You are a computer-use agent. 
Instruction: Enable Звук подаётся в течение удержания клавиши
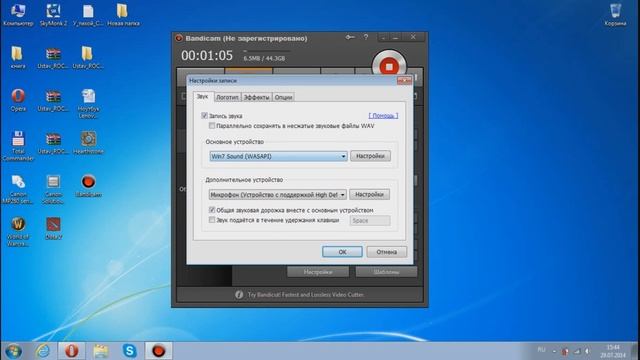pos(212,220)
